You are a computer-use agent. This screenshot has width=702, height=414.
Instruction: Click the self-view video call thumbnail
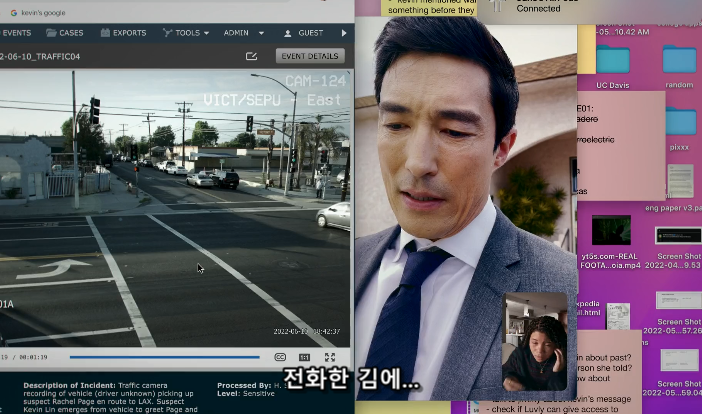[535, 342]
